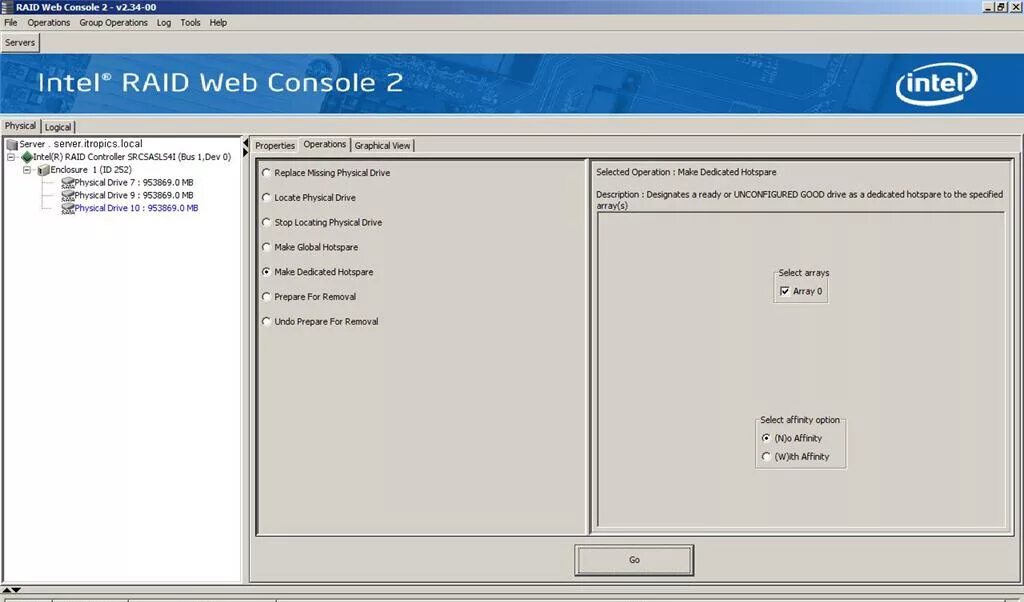Collapse the Enclosure 1 tree node
Screen dimensions: 1024x602
point(27,170)
